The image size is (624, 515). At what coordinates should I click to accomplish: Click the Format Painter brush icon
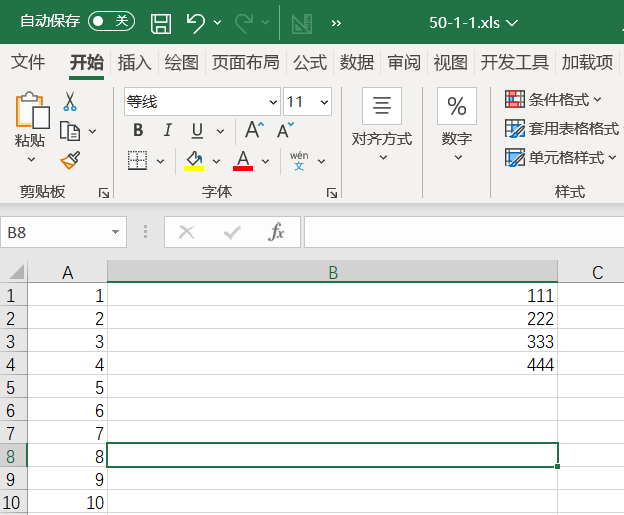click(x=70, y=160)
